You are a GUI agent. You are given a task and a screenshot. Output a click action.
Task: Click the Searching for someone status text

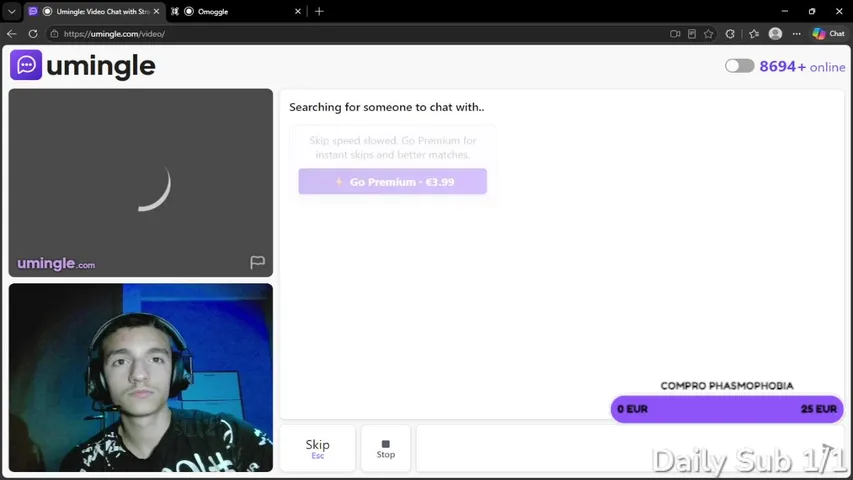pyautogui.click(x=387, y=107)
